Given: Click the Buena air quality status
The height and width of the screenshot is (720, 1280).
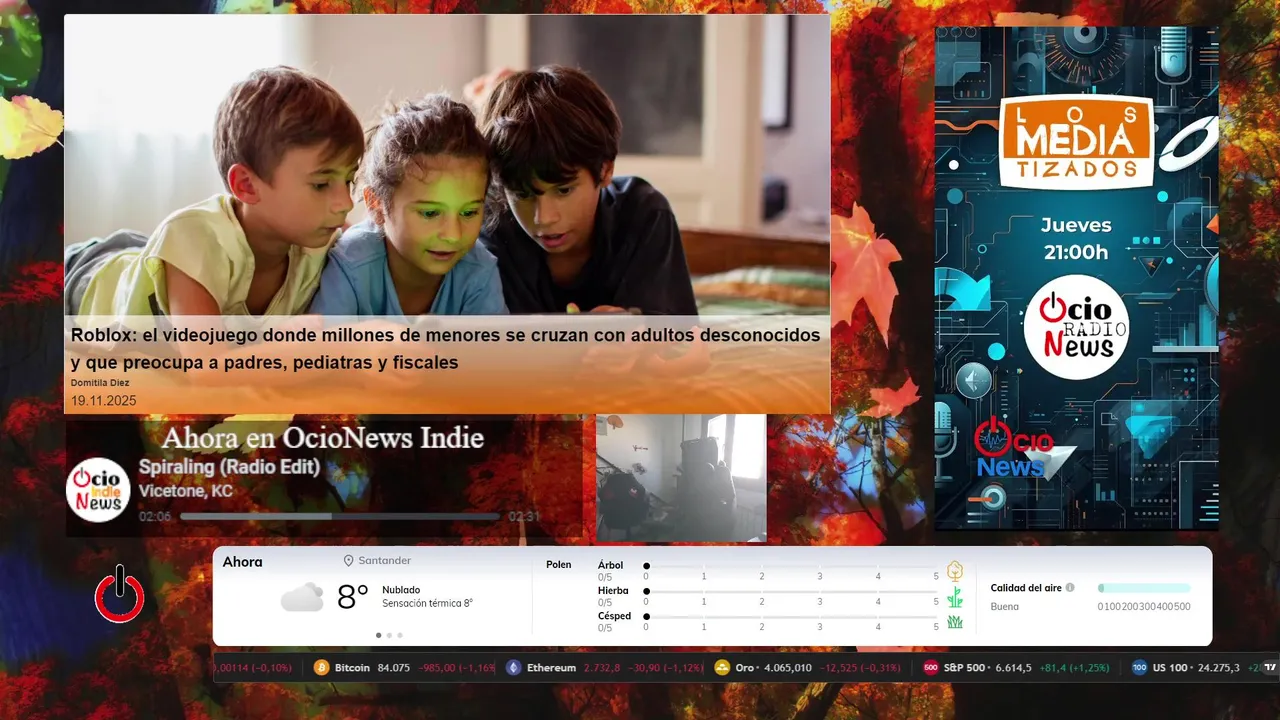Looking at the screenshot, I should (x=1005, y=607).
